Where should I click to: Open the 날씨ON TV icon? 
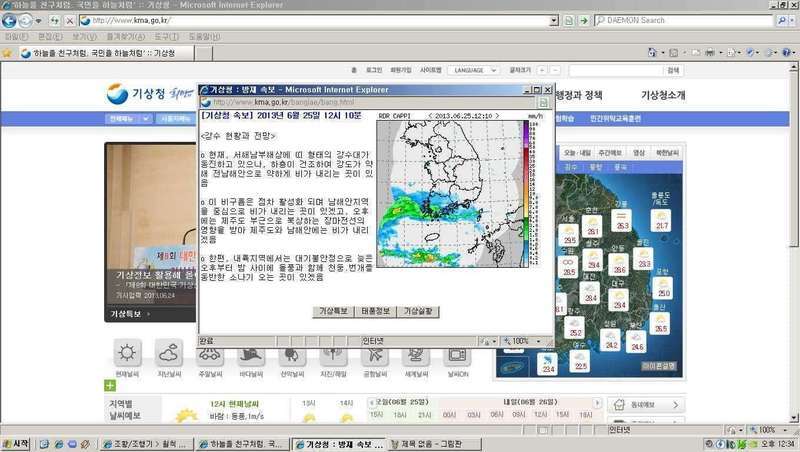tap(457, 357)
